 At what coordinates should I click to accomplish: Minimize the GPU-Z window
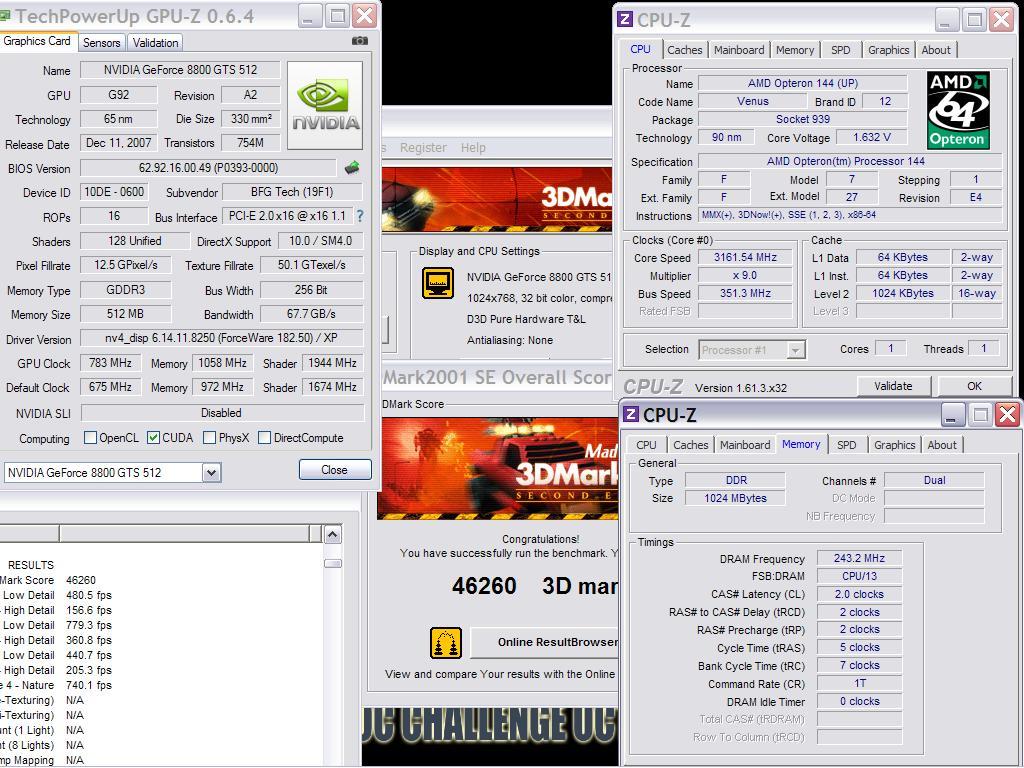pos(311,16)
